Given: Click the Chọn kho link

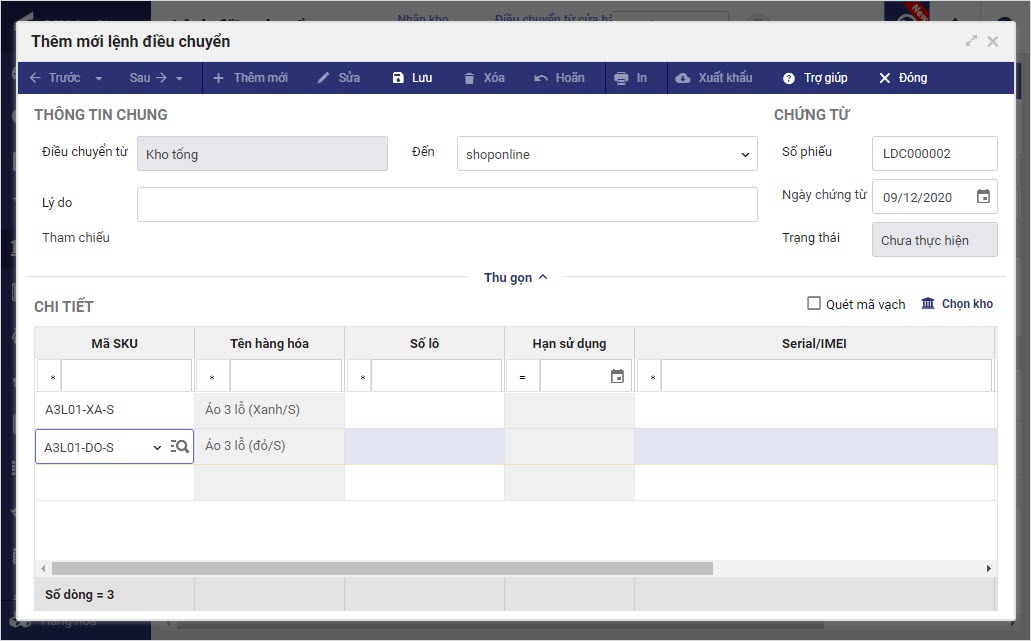Looking at the screenshot, I should [x=957, y=304].
